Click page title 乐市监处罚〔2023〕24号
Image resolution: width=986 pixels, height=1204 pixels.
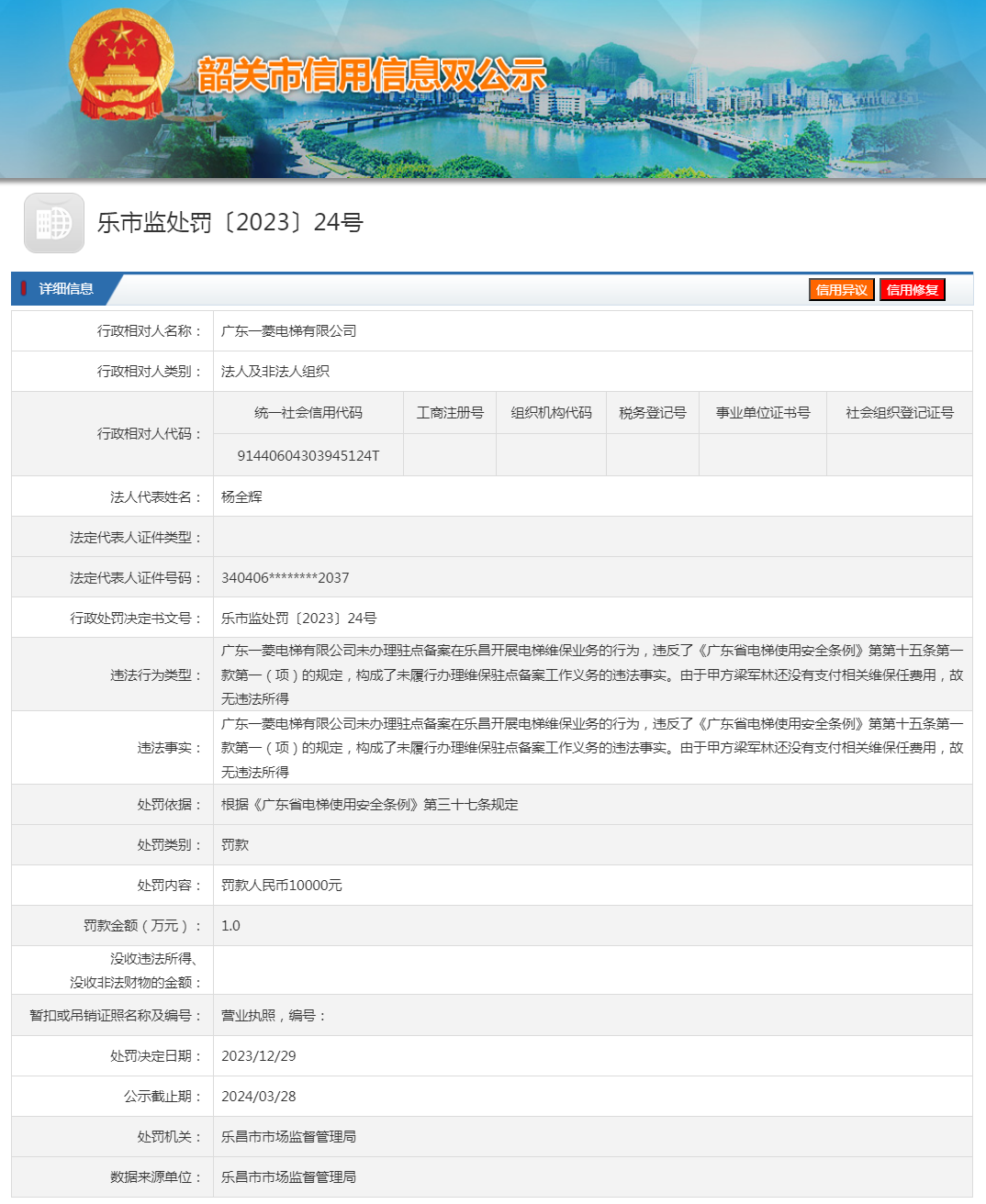tap(230, 223)
